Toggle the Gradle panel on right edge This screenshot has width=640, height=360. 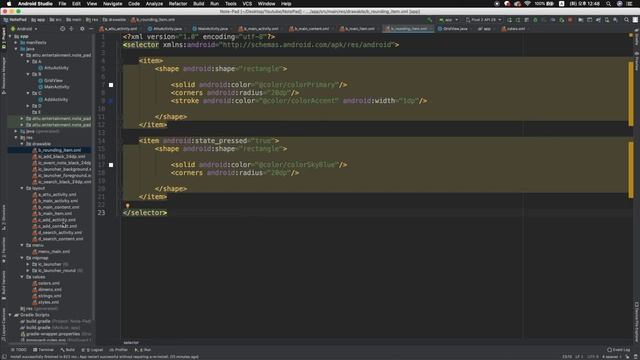[636, 38]
